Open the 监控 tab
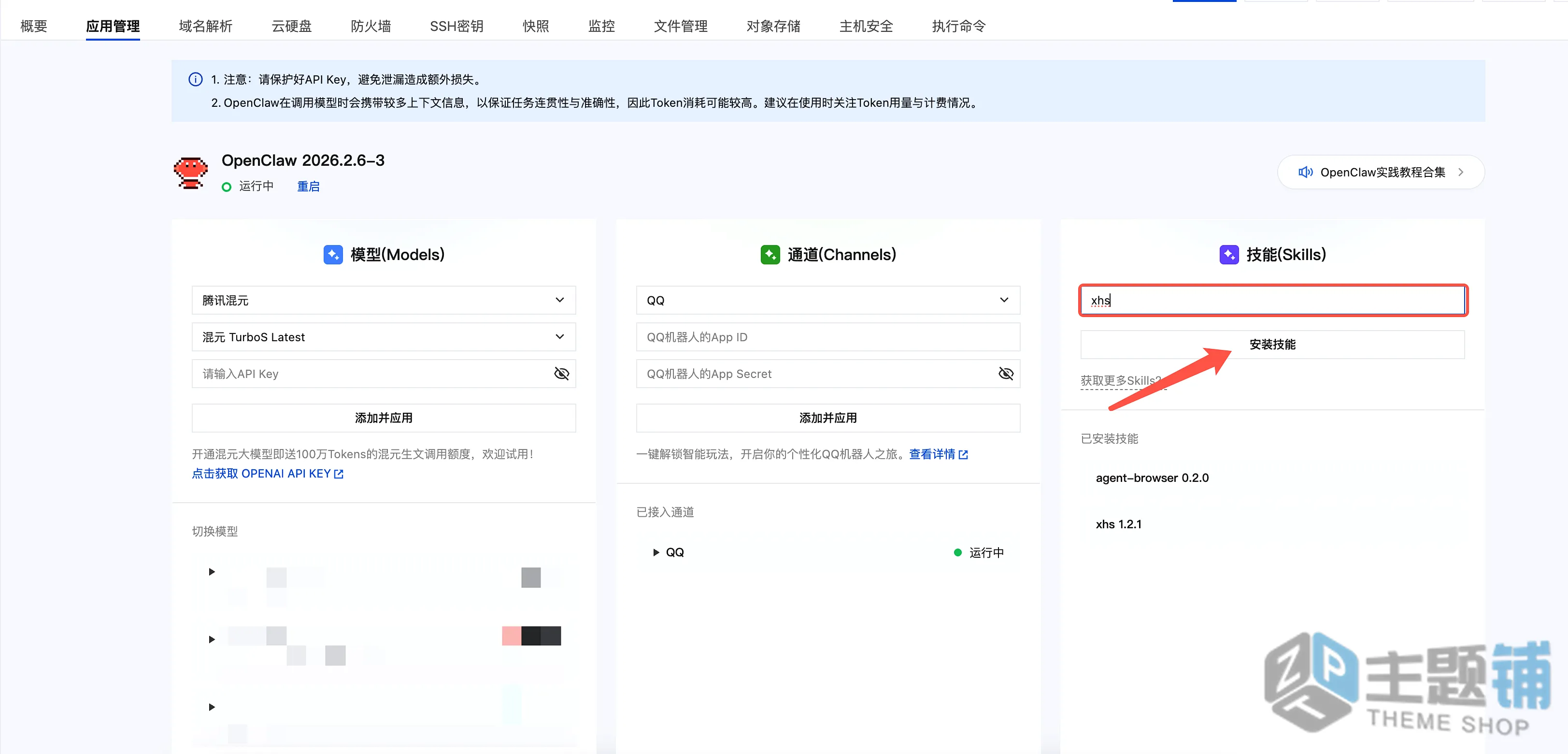This screenshot has width=1568, height=754. click(601, 26)
